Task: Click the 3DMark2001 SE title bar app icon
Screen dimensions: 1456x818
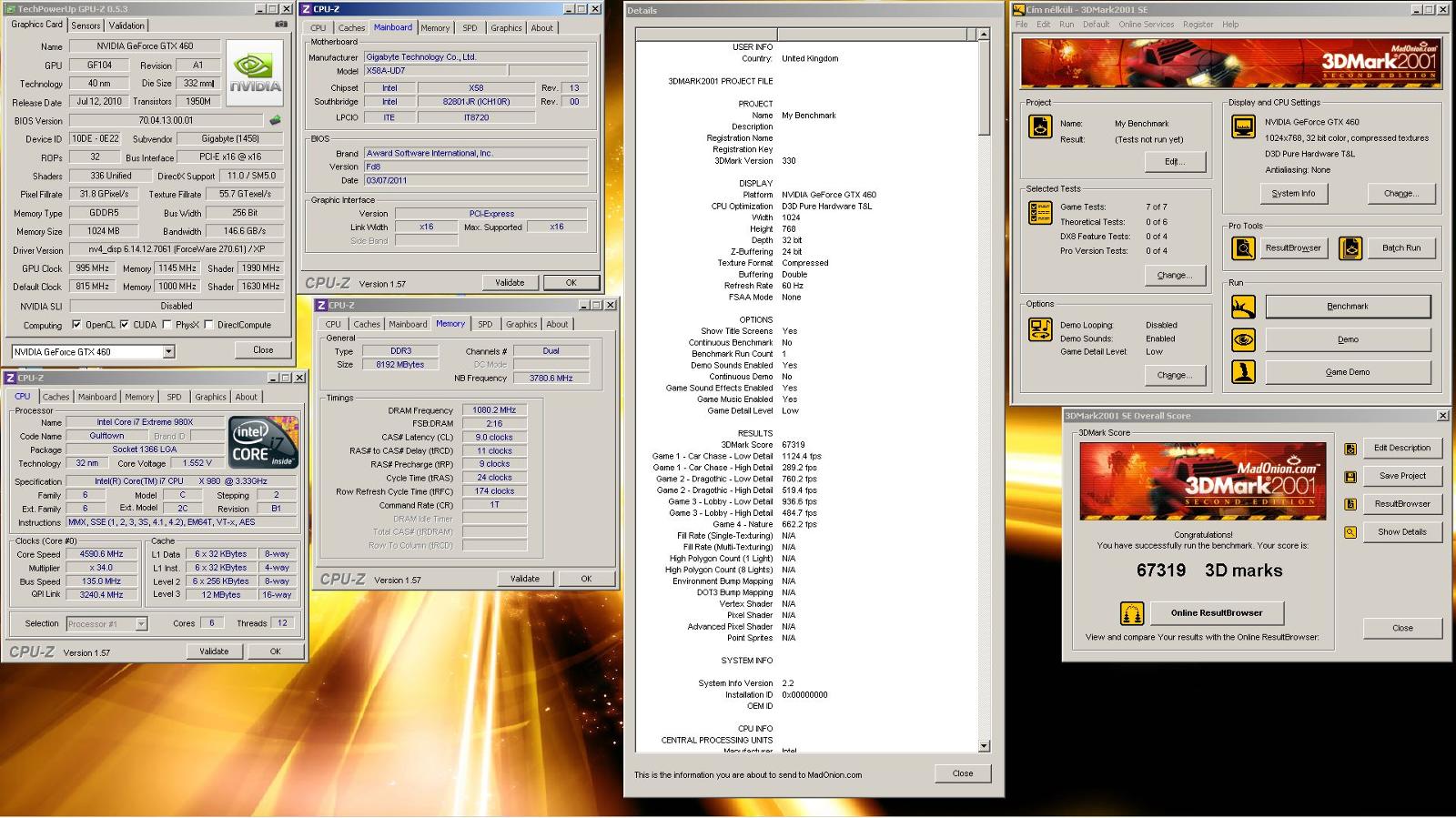Action: [1019, 9]
